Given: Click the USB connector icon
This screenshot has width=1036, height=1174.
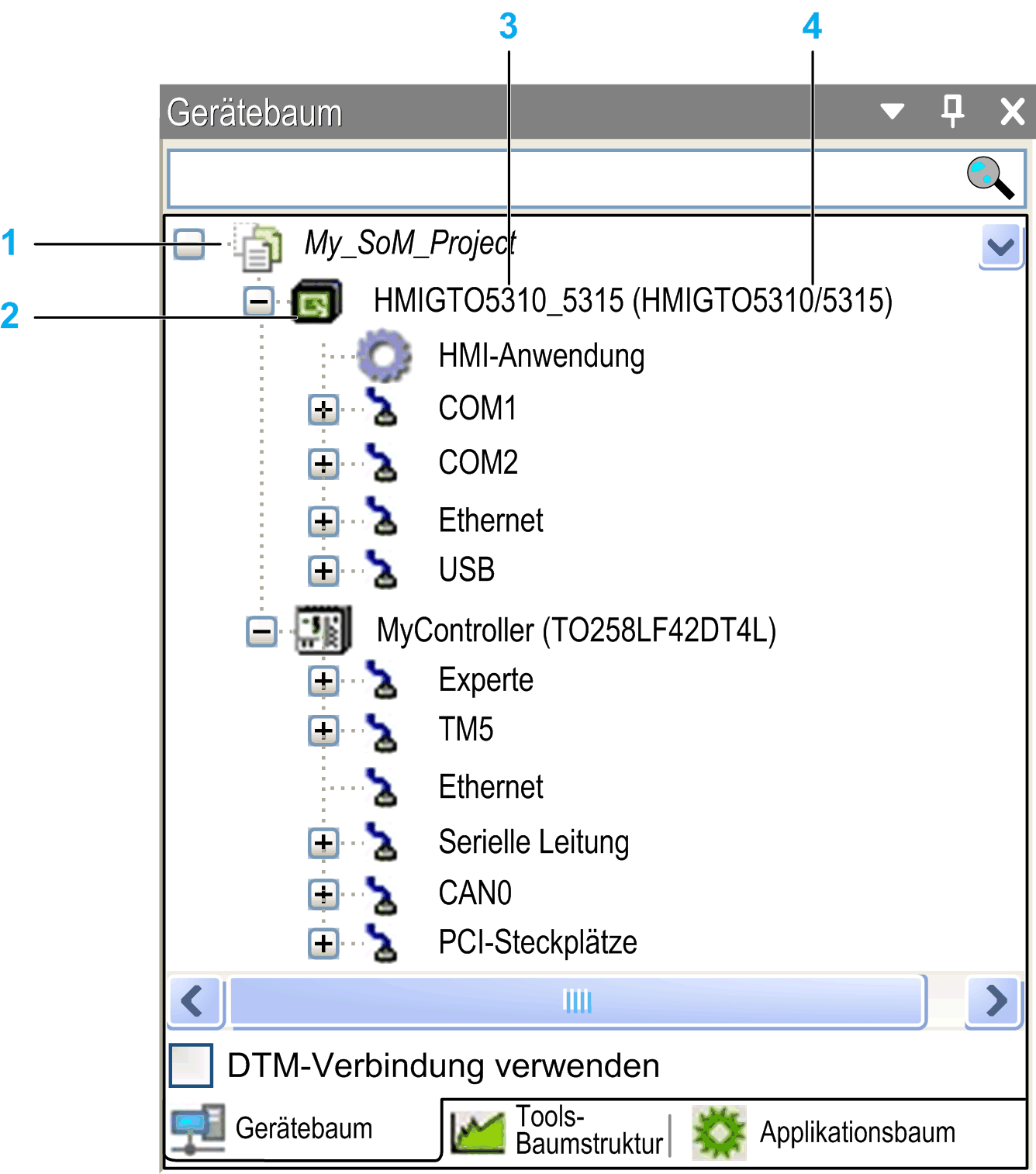Looking at the screenshot, I should point(382,569).
